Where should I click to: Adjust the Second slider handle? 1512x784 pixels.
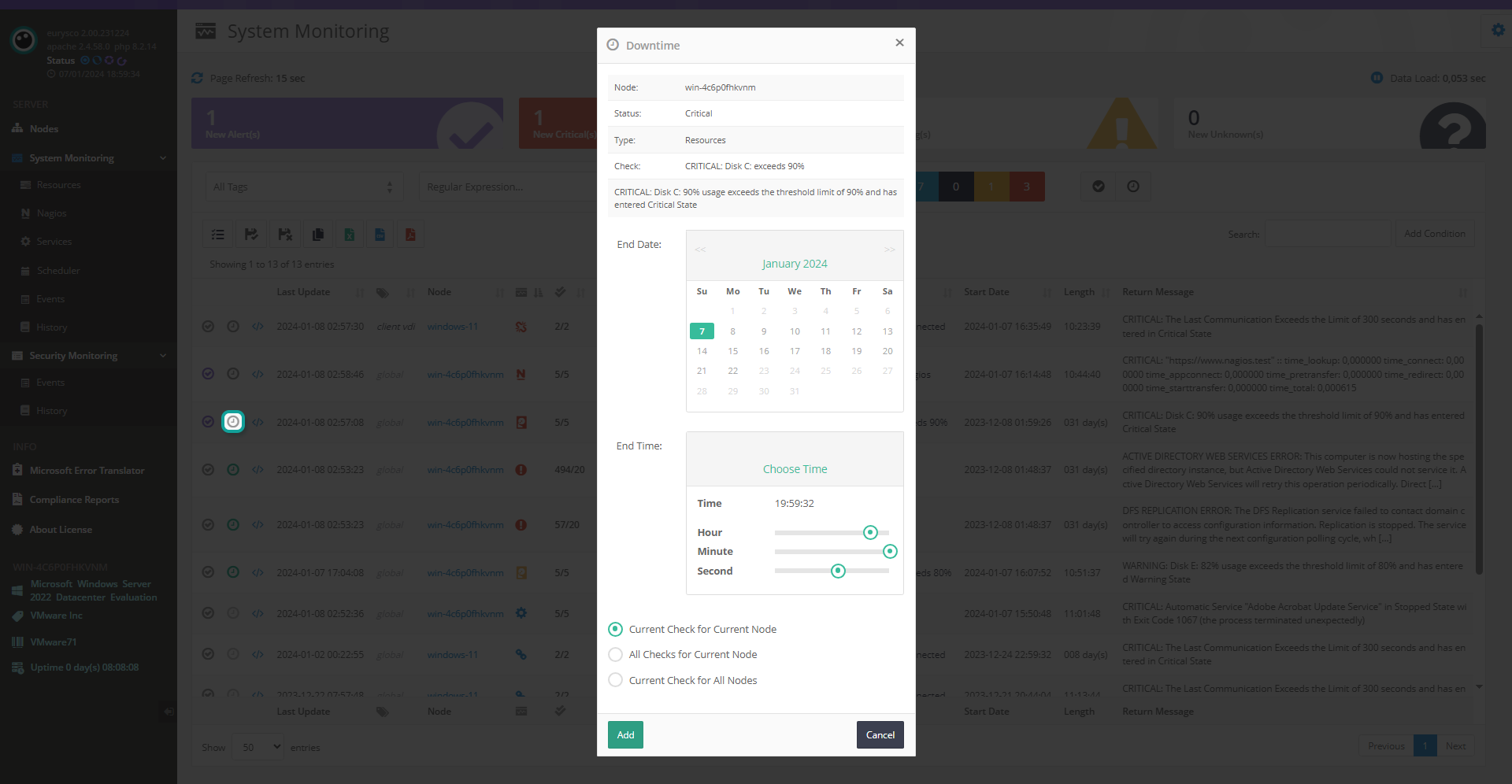click(x=838, y=571)
